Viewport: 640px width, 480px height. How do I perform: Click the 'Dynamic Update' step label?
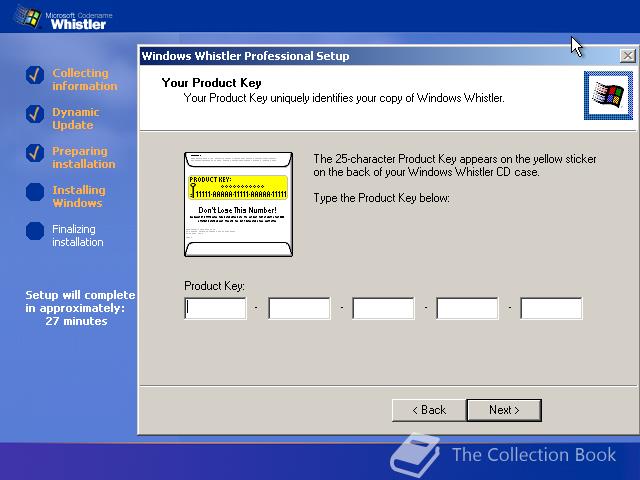[x=76, y=118]
